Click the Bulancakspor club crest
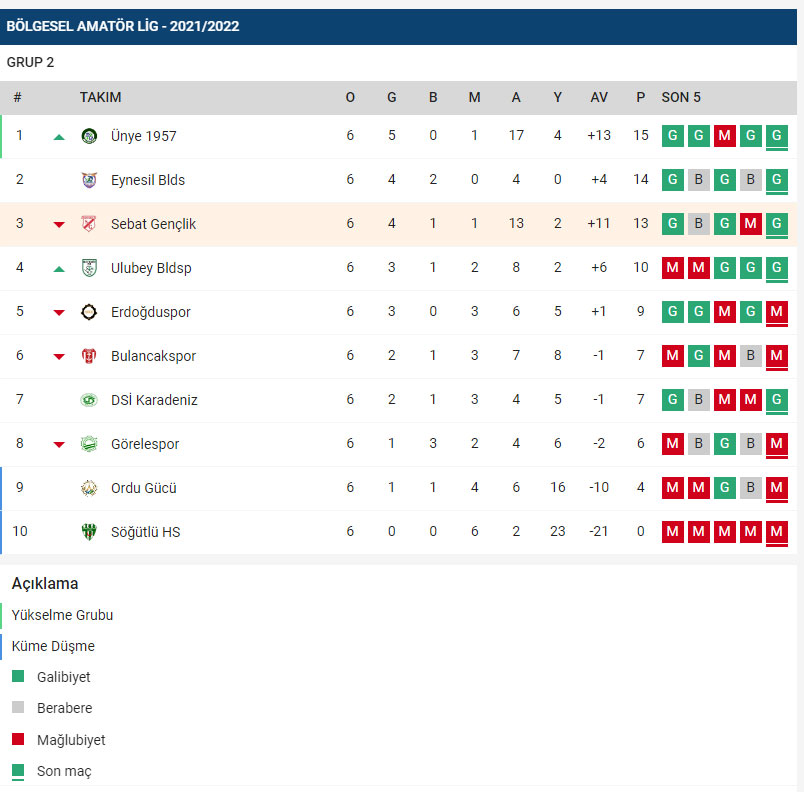This screenshot has width=804, height=792. tap(89, 356)
